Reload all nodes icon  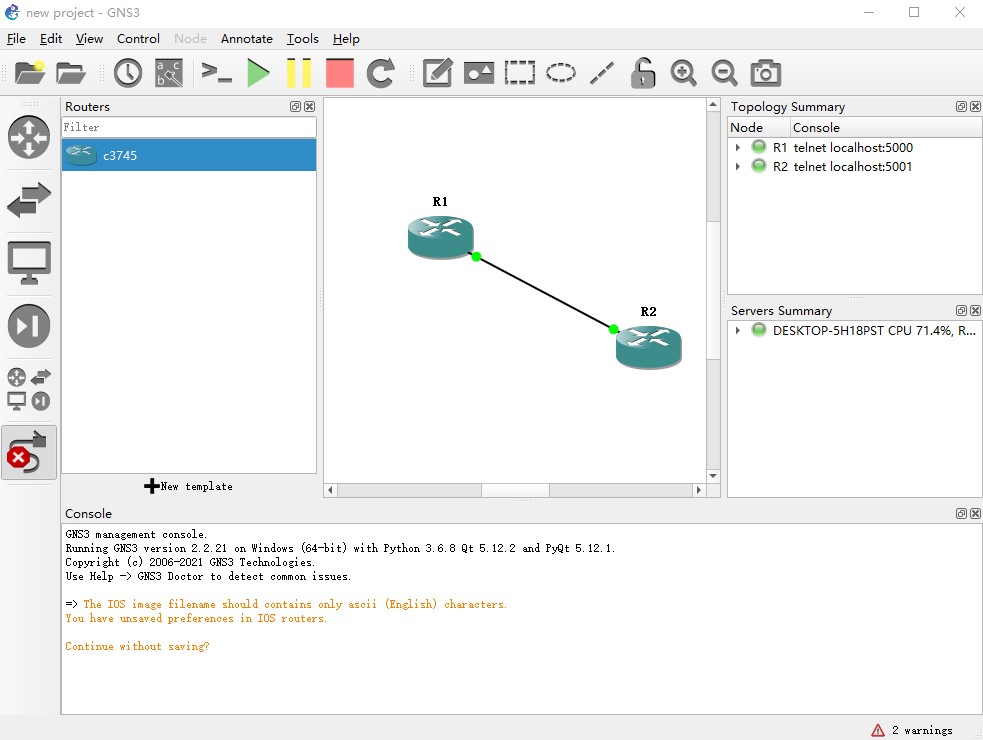pyautogui.click(x=381, y=73)
